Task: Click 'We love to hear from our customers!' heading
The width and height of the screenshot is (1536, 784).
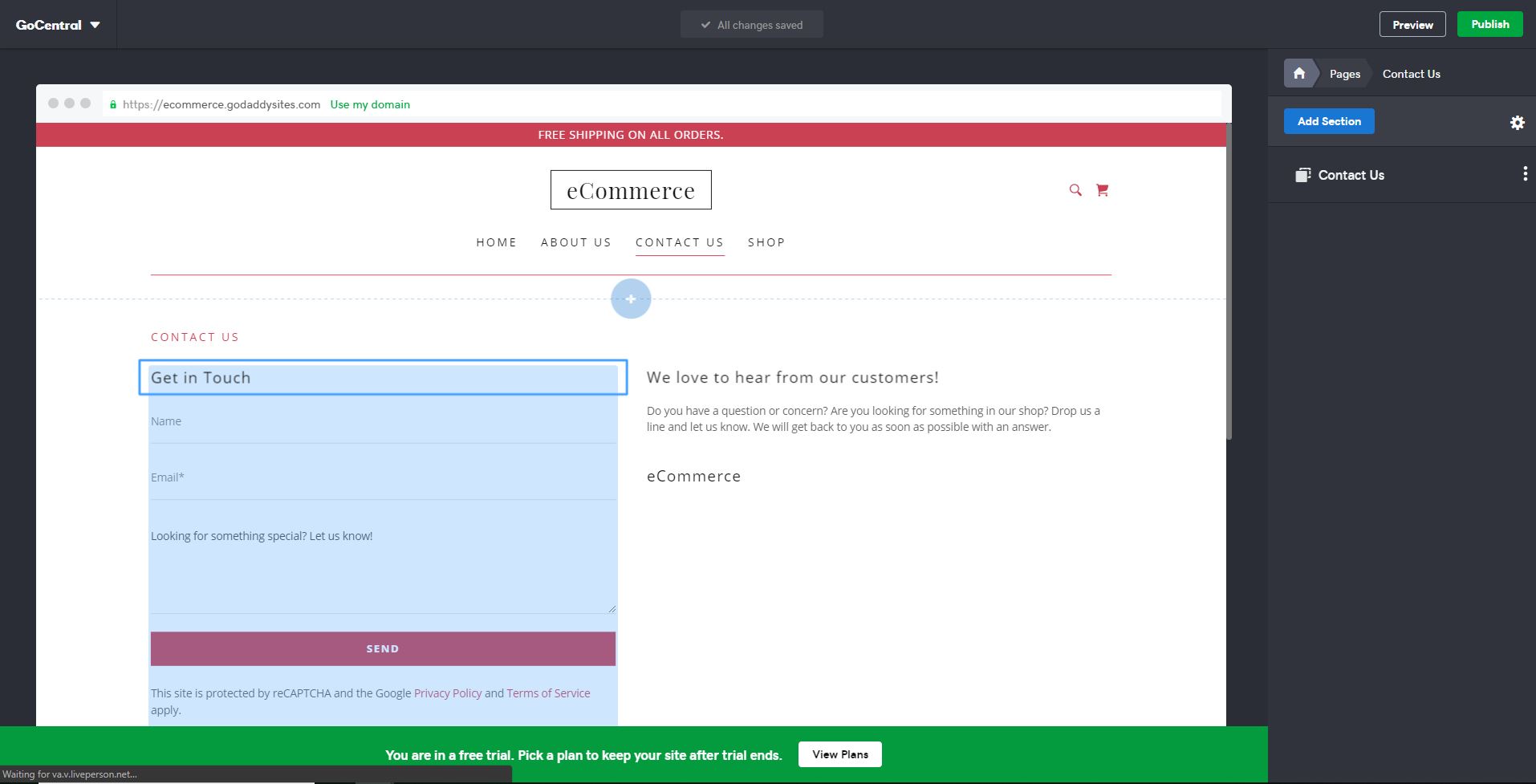Action: [793, 378]
